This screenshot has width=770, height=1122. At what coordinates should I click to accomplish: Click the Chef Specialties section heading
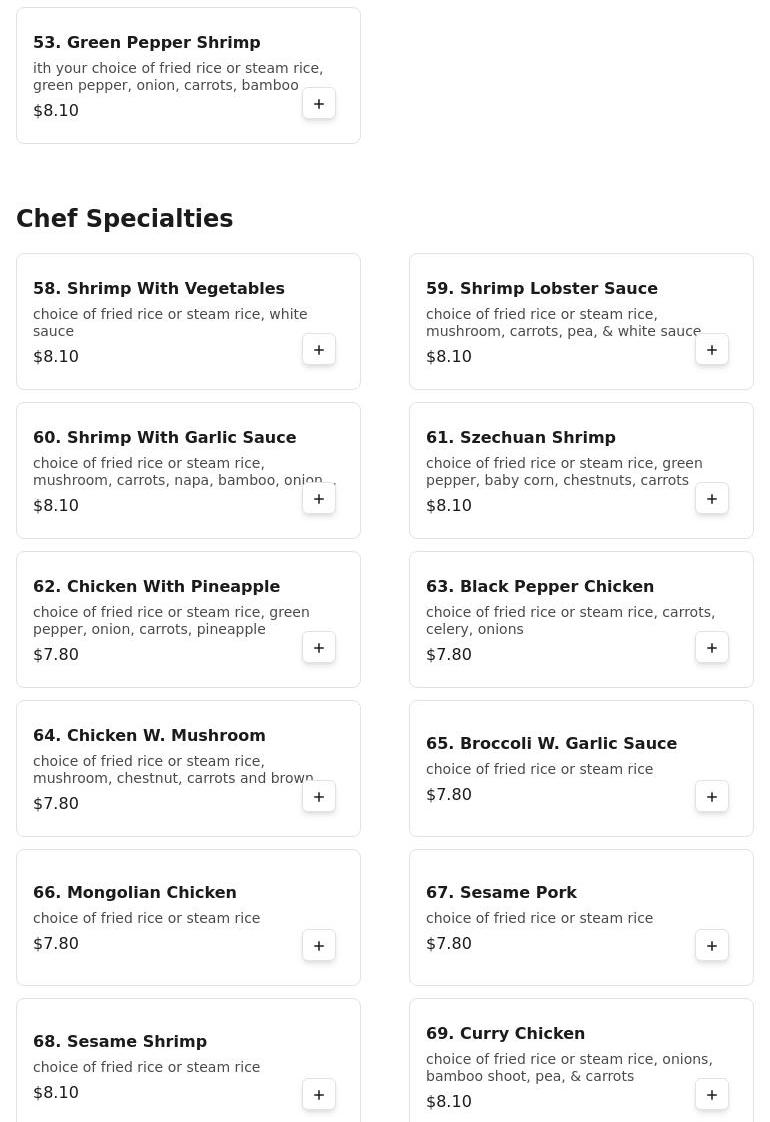(125, 218)
